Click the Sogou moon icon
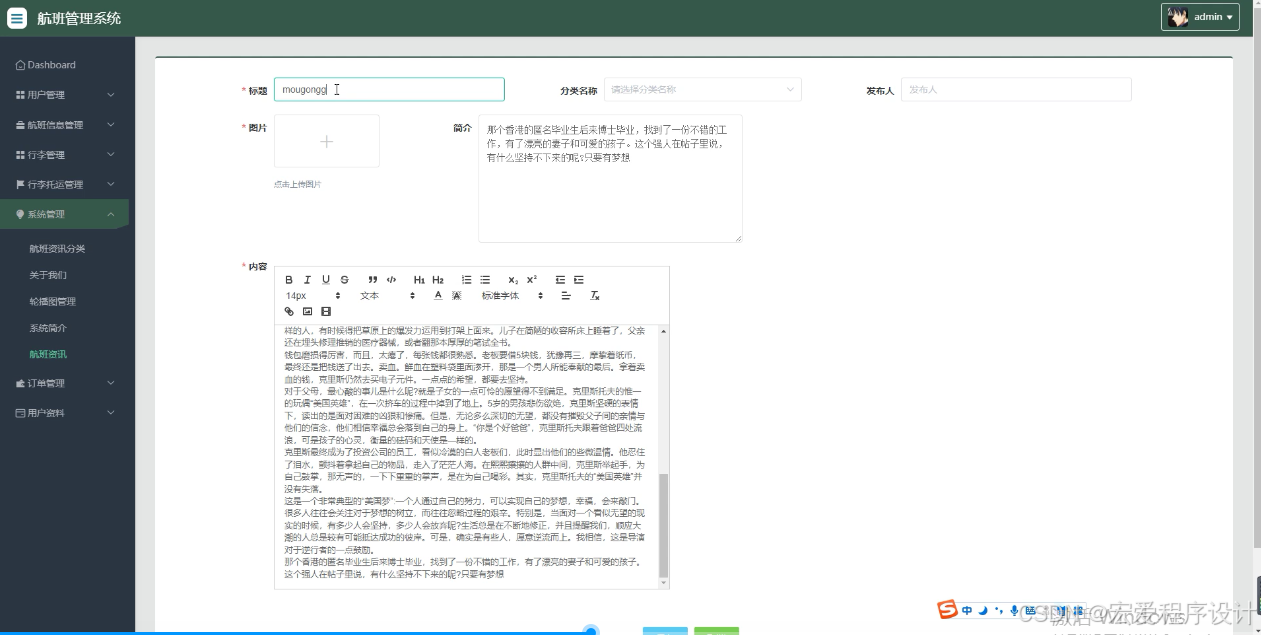The height and width of the screenshot is (635, 1261). pyautogui.click(x=983, y=610)
